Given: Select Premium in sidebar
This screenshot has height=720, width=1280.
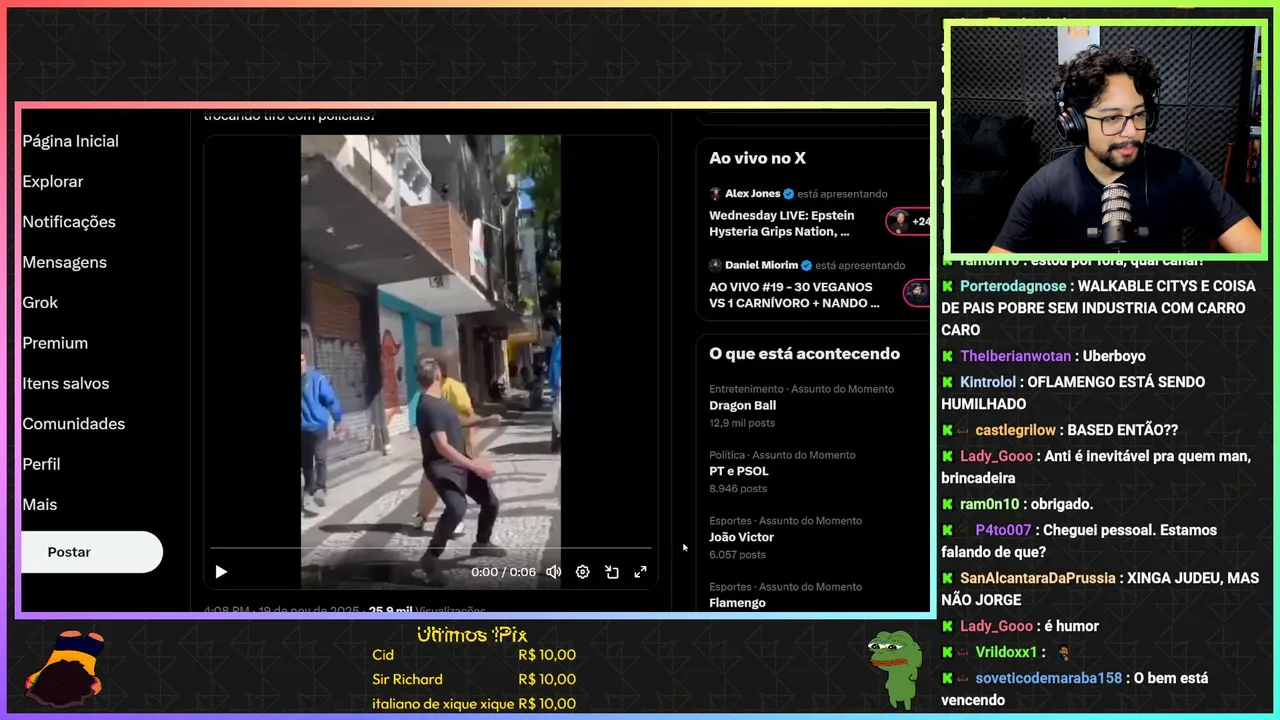Looking at the screenshot, I should [x=55, y=343].
